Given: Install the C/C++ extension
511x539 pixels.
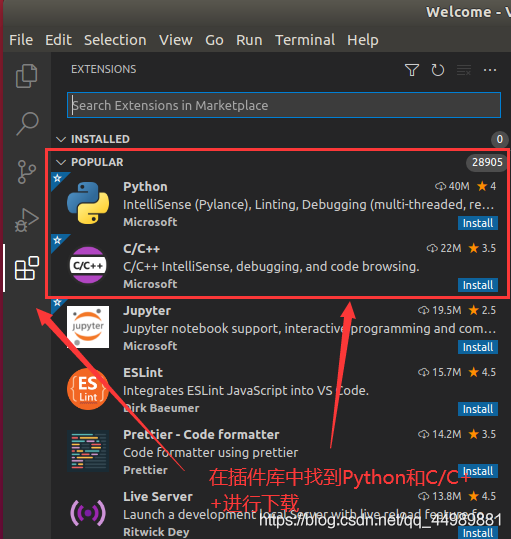Looking at the screenshot, I should [x=478, y=285].
